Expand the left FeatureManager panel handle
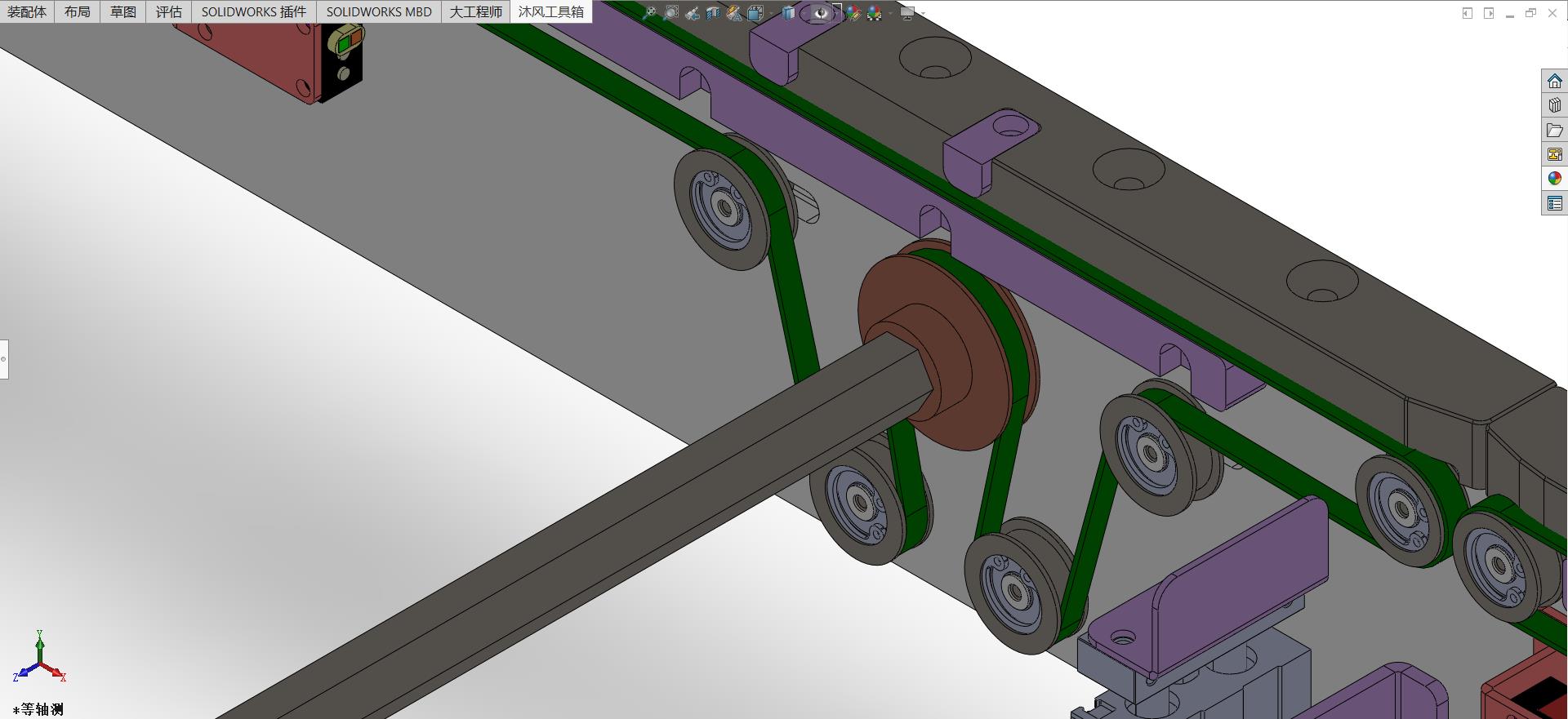Image resolution: width=1568 pixels, height=719 pixels. click(x=4, y=359)
